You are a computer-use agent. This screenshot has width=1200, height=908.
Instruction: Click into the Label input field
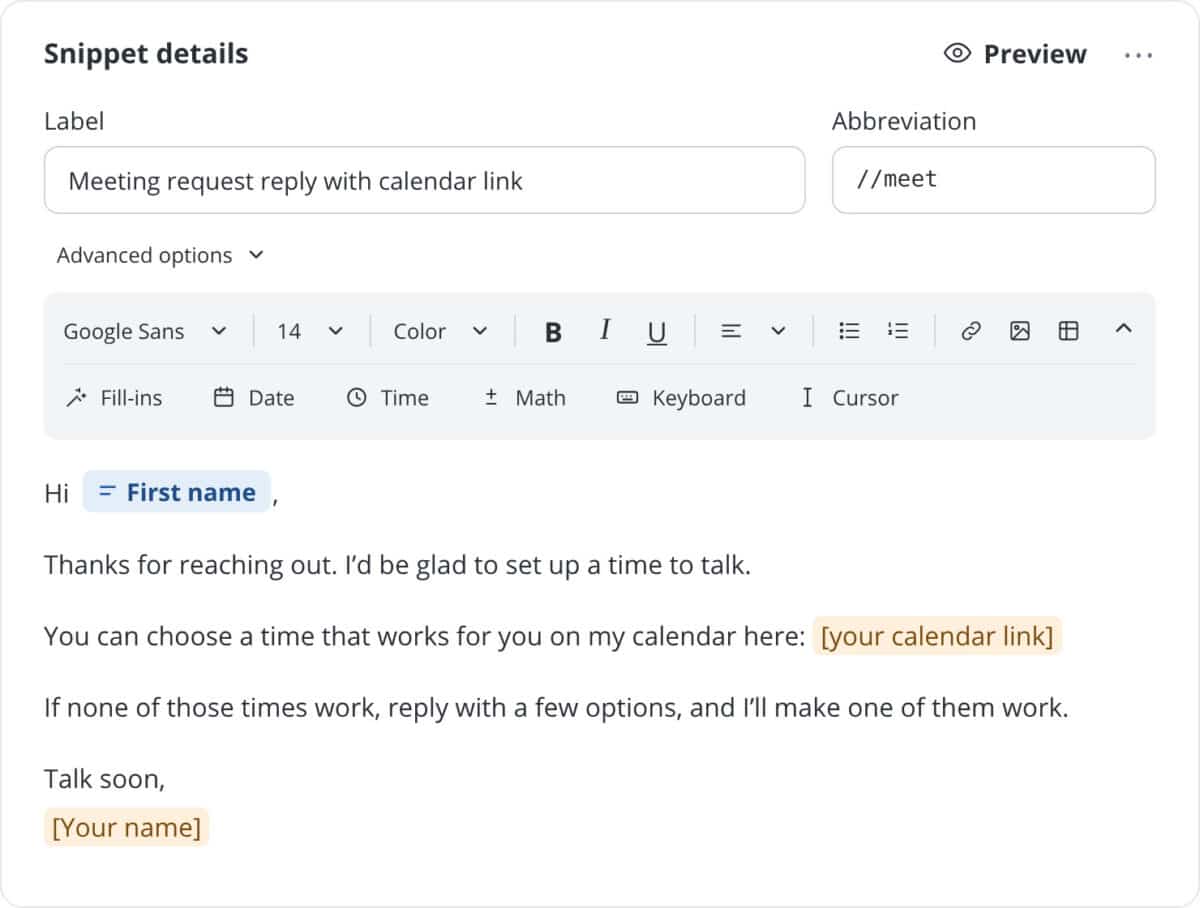[x=424, y=180]
